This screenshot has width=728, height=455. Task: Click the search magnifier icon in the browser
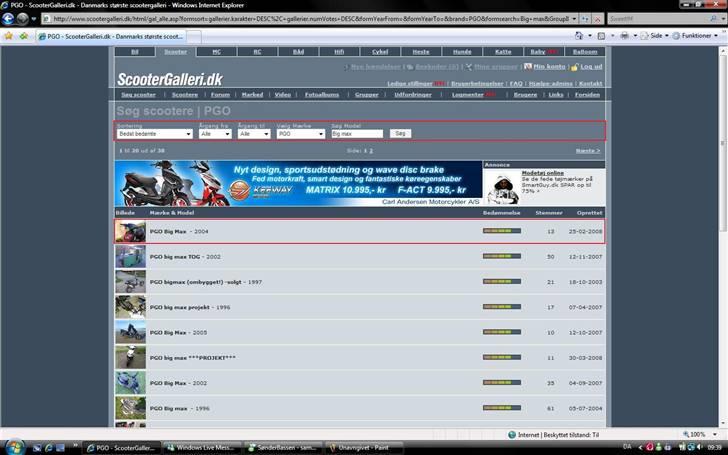pyautogui.click(x=713, y=19)
